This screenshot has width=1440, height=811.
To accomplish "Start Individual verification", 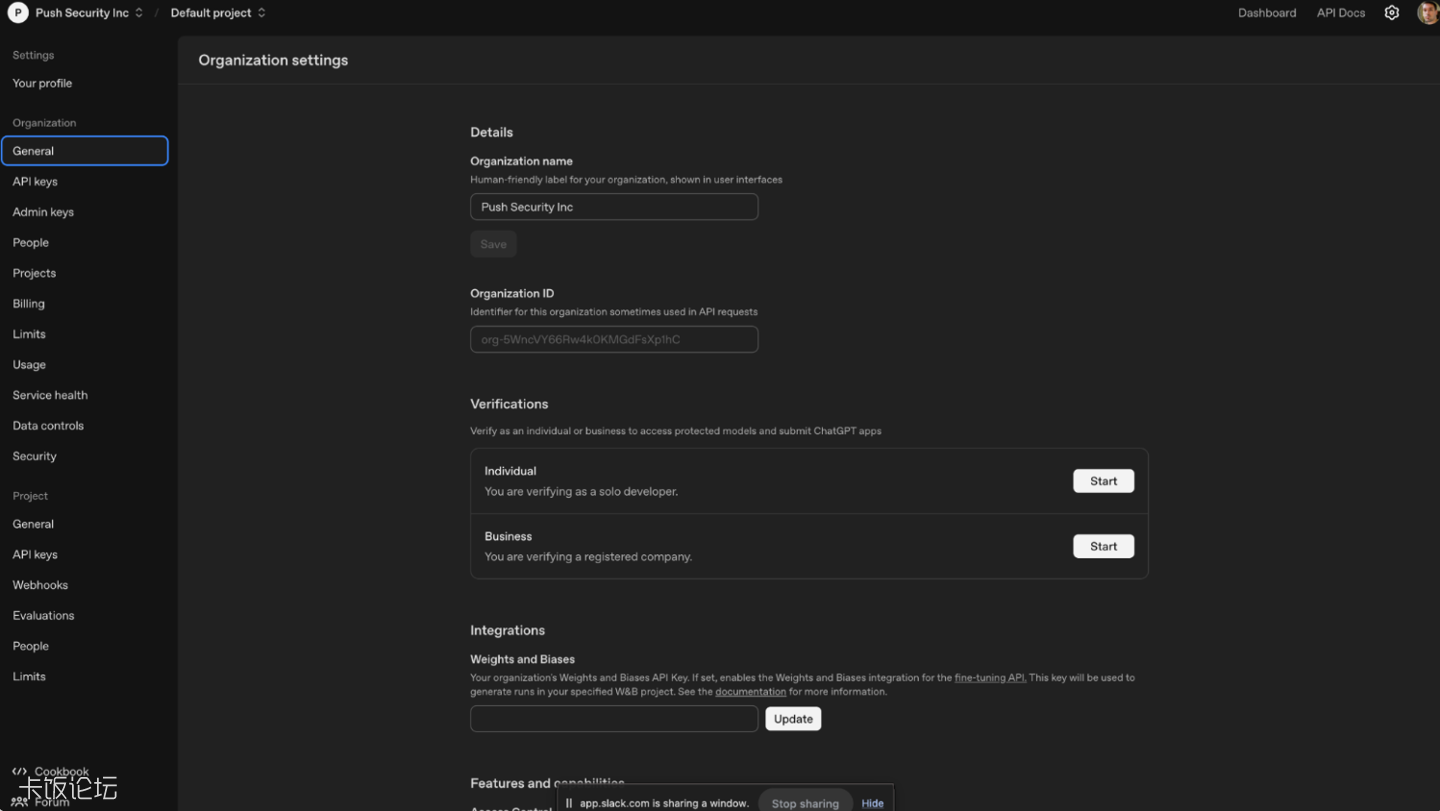I will (x=1103, y=481).
